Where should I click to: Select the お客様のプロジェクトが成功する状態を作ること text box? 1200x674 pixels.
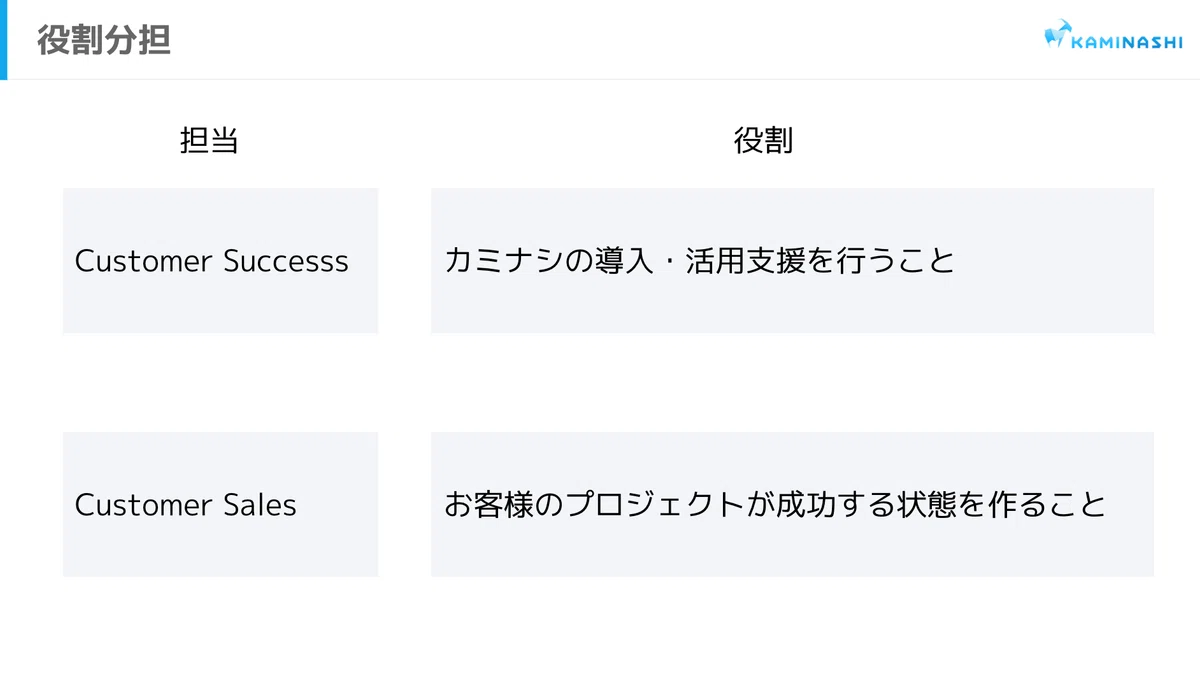point(792,504)
